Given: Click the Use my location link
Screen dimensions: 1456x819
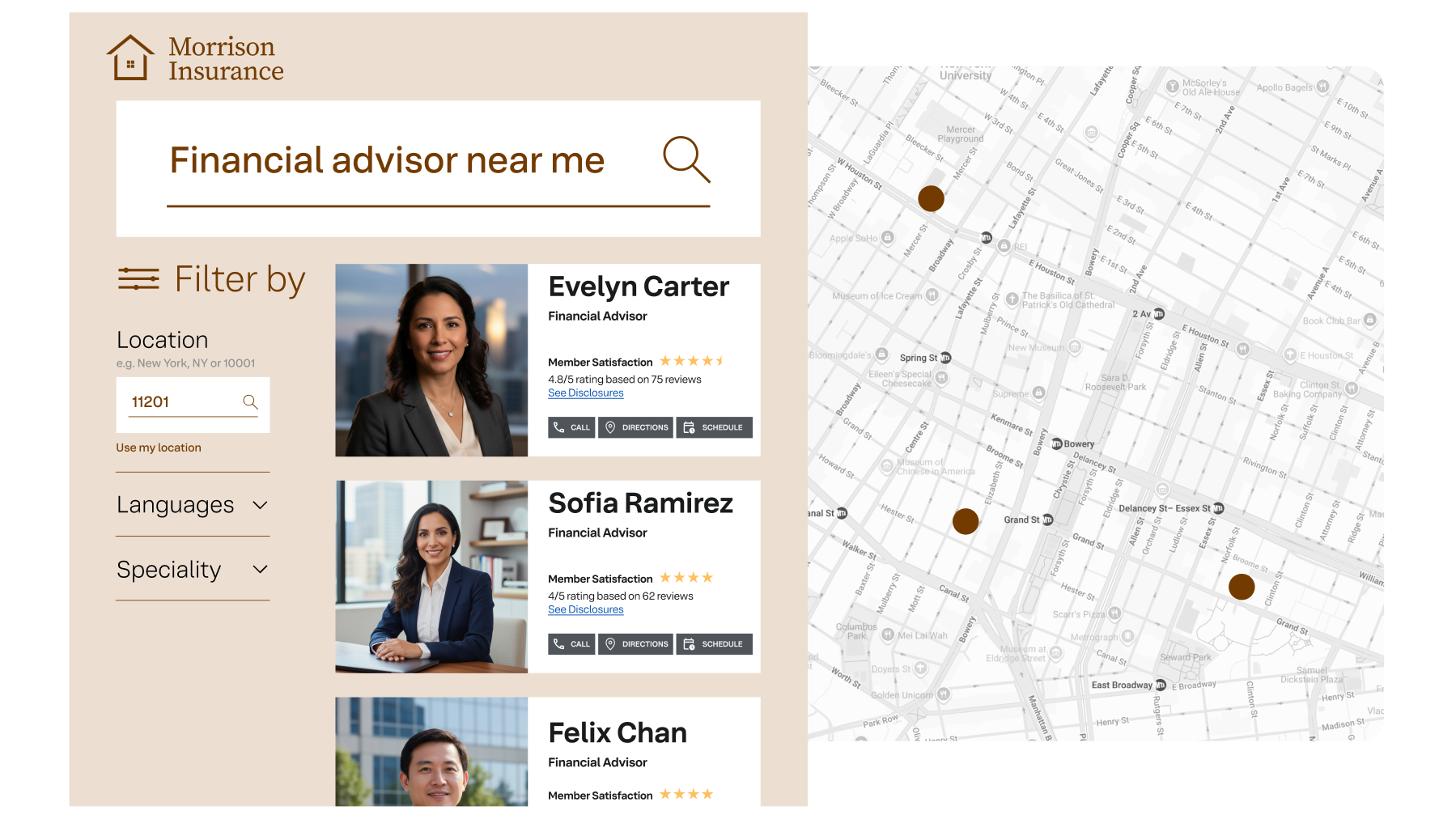Looking at the screenshot, I should pos(159,448).
